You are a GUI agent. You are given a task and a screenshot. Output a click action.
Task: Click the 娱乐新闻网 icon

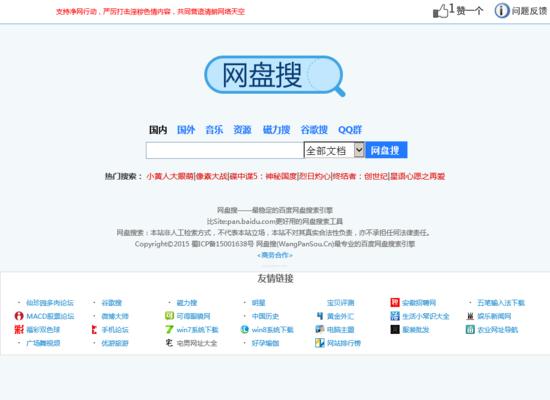click(x=470, y=316)
